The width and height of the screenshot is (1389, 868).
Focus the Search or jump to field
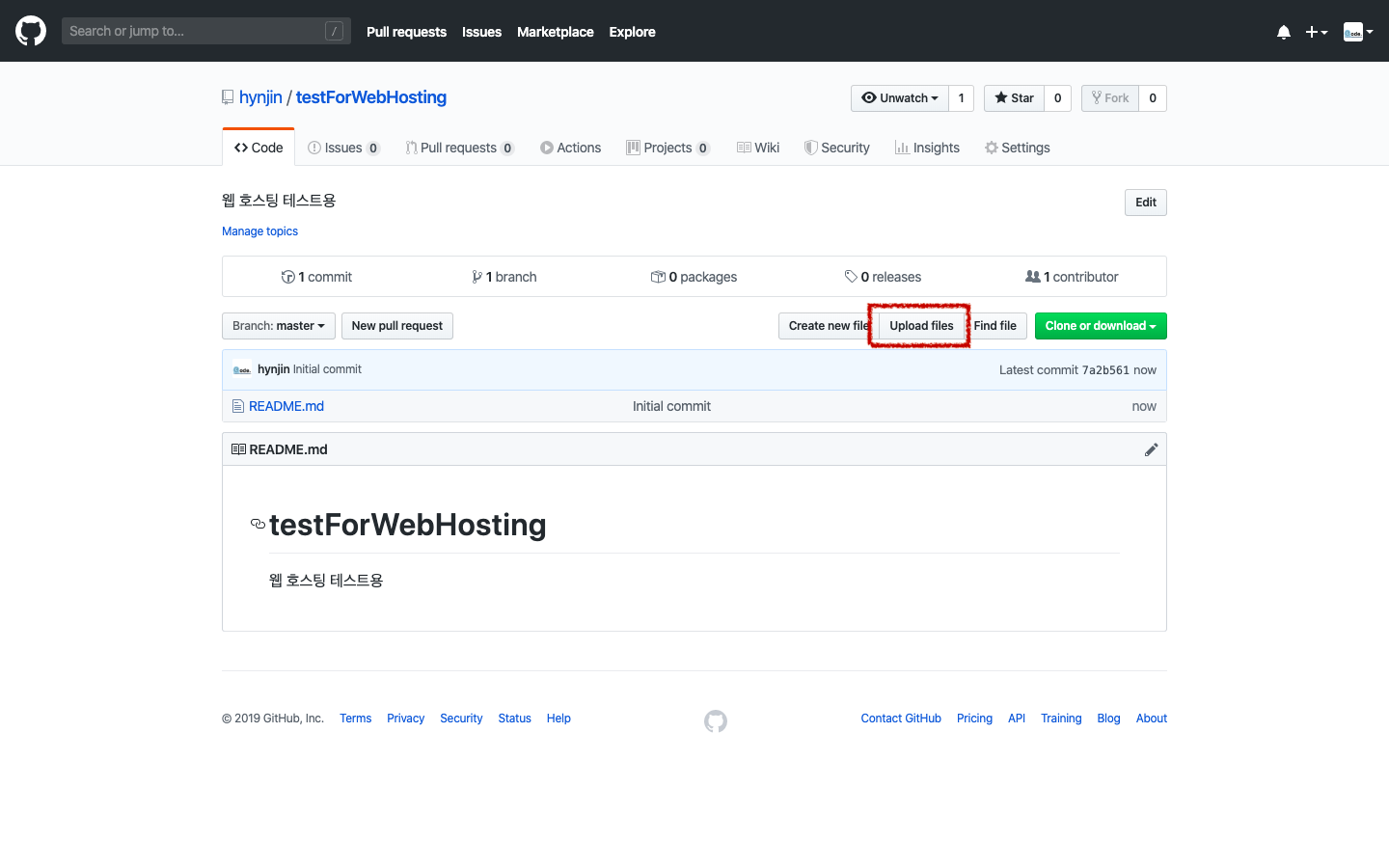(206, 31)
